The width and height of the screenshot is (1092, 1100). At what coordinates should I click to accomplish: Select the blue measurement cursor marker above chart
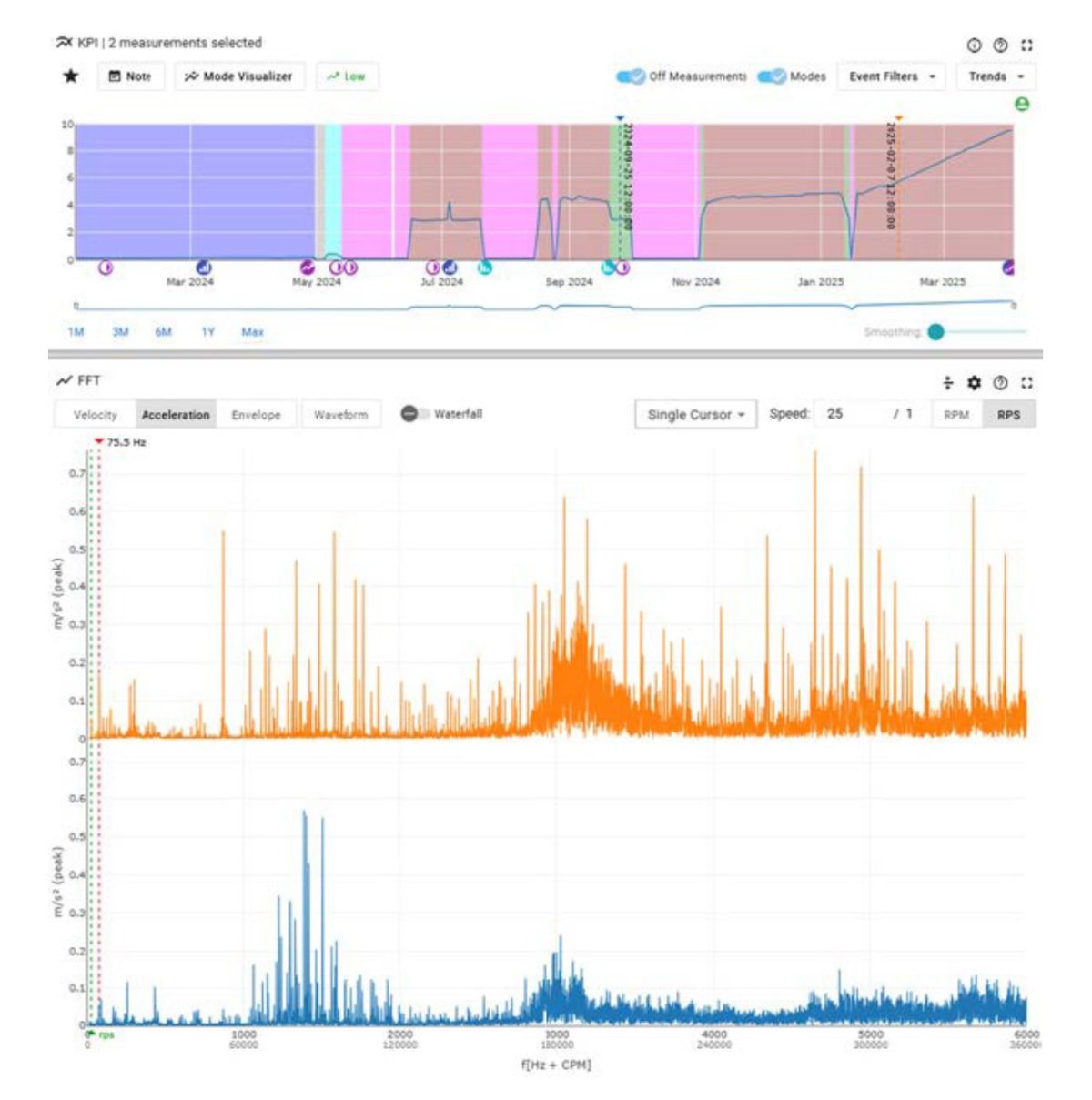coord(621,118)
